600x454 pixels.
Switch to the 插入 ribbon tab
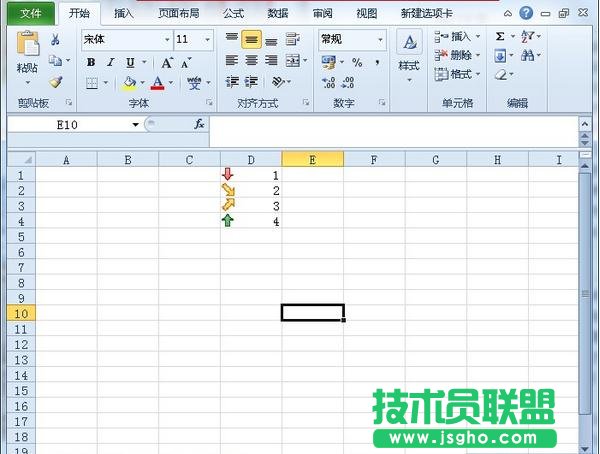coord(124,14)
